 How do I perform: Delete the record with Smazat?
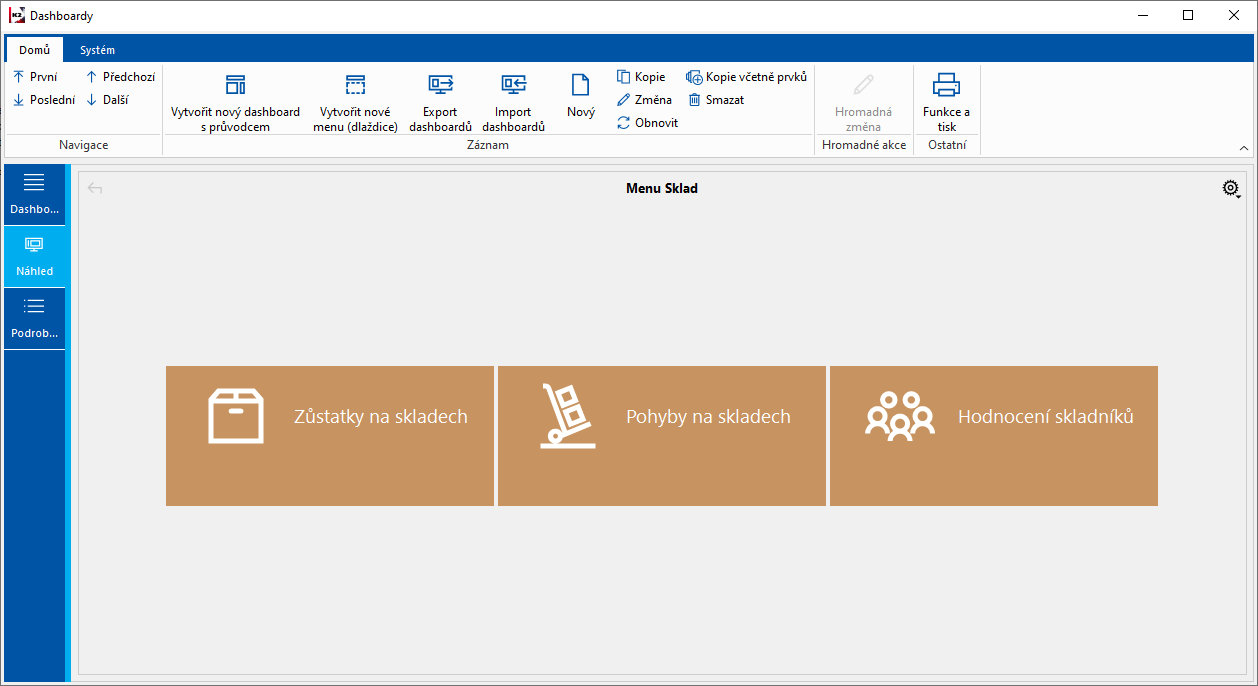click(x=715, y=100)
